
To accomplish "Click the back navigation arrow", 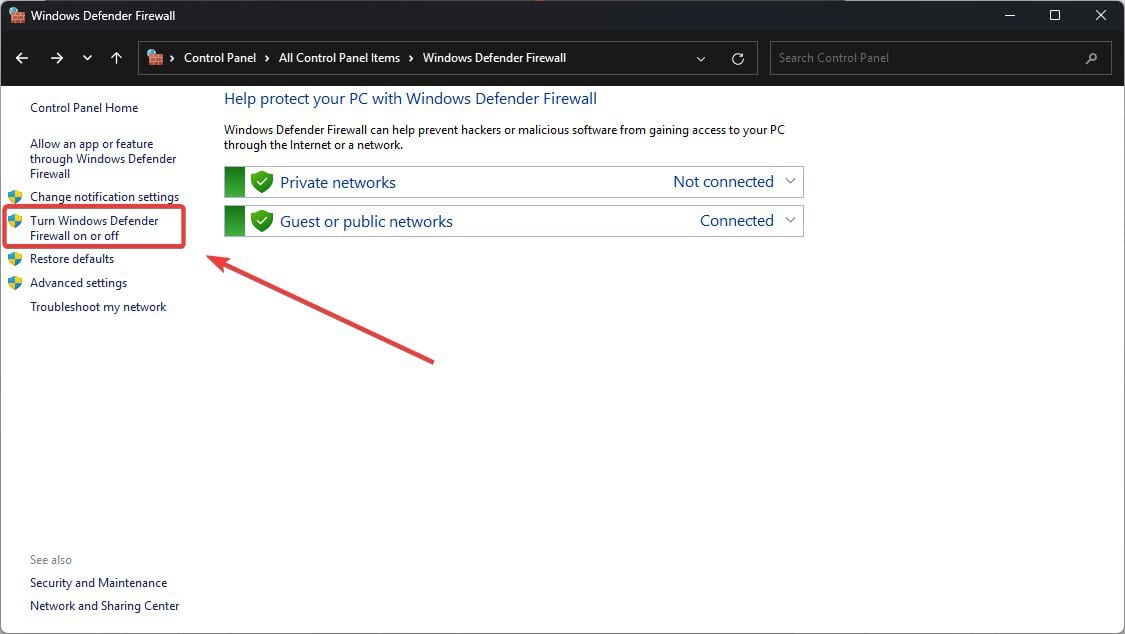I will [22, 57].
